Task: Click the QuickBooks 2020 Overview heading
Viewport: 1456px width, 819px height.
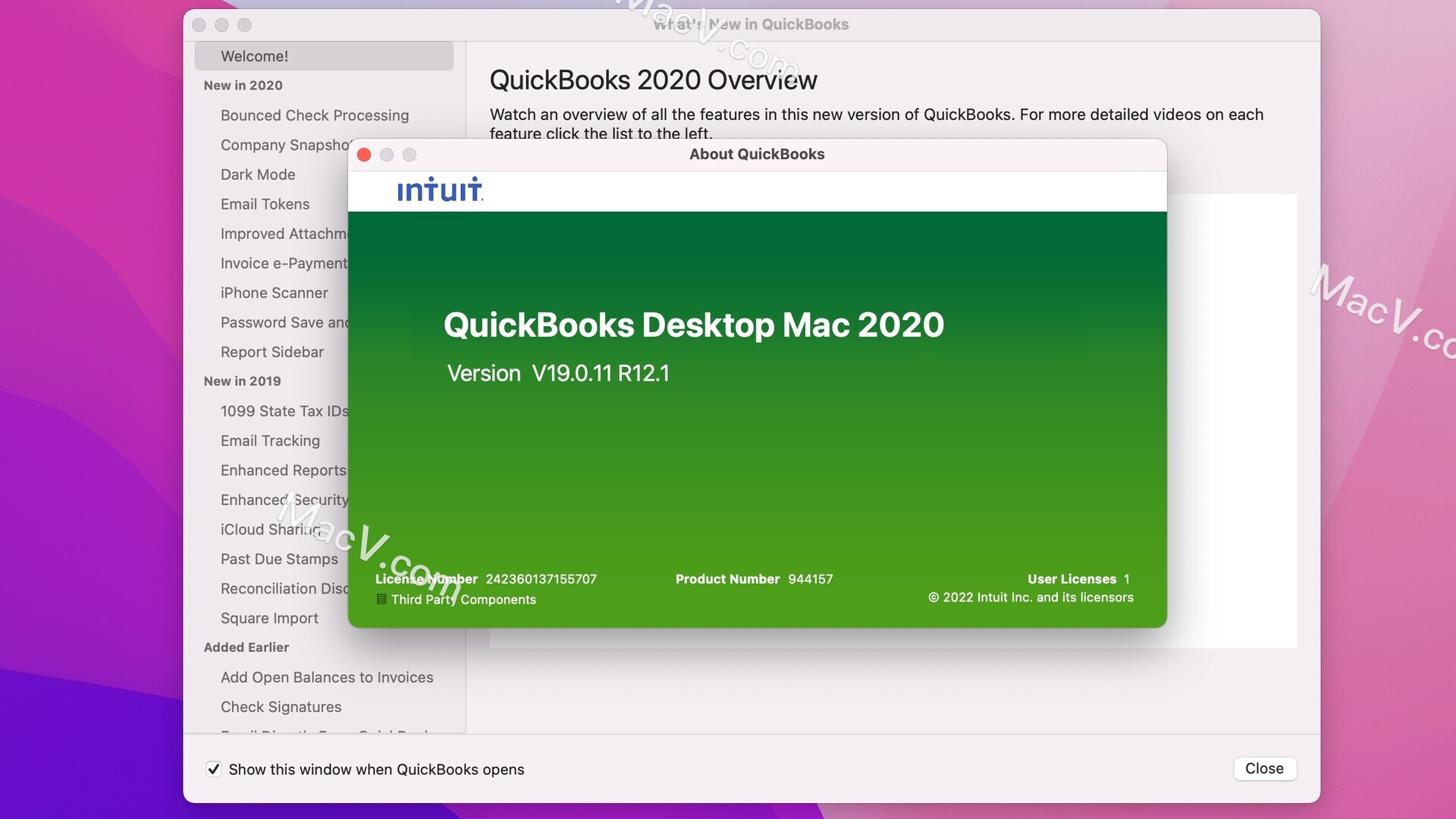Action: [x=653, y=80]
